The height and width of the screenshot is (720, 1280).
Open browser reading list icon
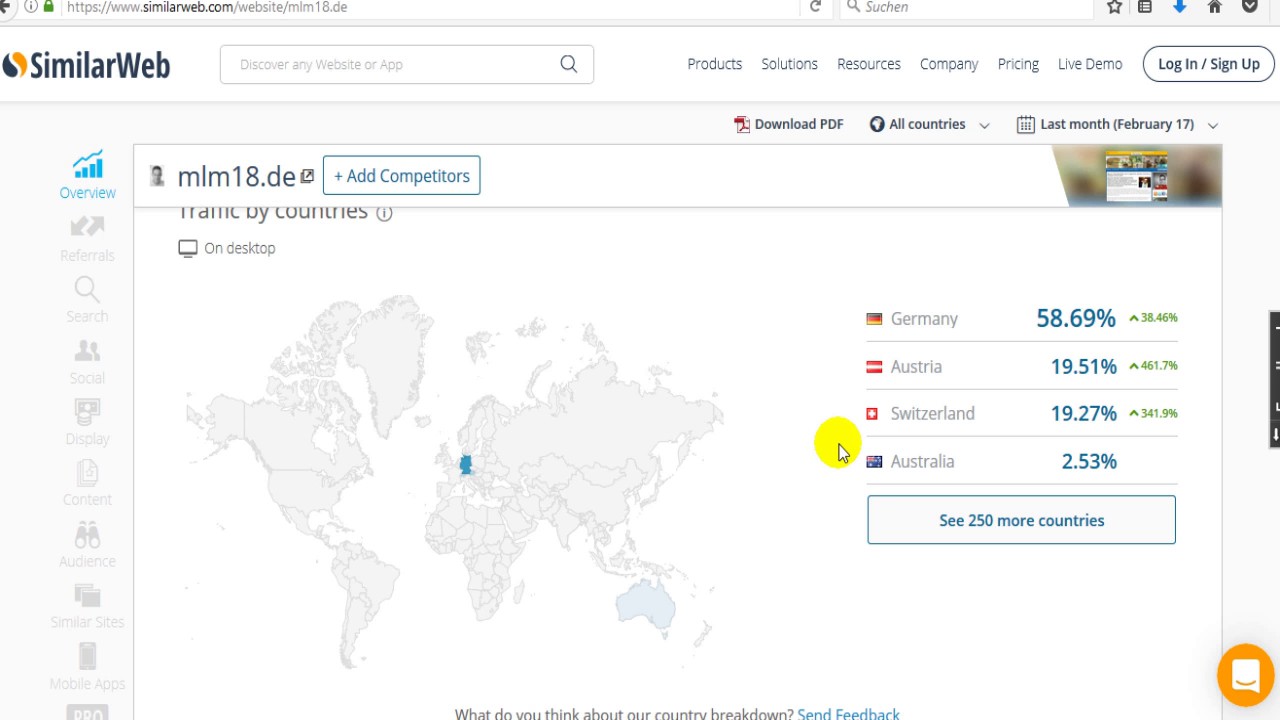click(1145, 7)
